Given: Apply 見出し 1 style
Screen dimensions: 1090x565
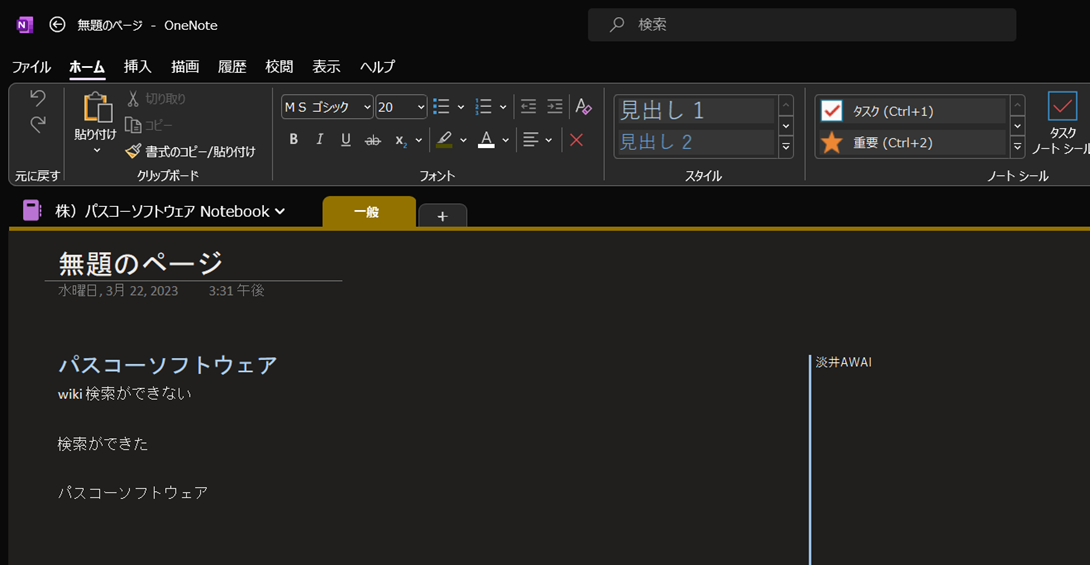Looking at the screenshot, I should (695, 110).
